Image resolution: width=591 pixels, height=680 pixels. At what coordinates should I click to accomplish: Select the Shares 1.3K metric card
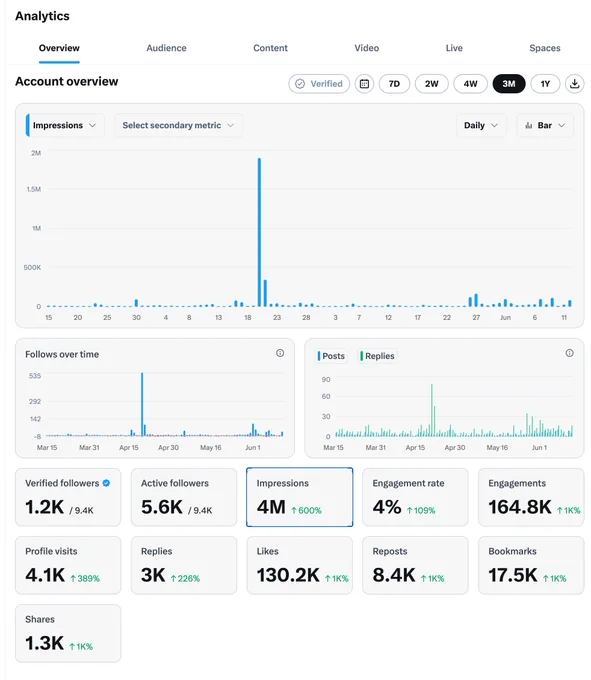[x=68, y=633]
